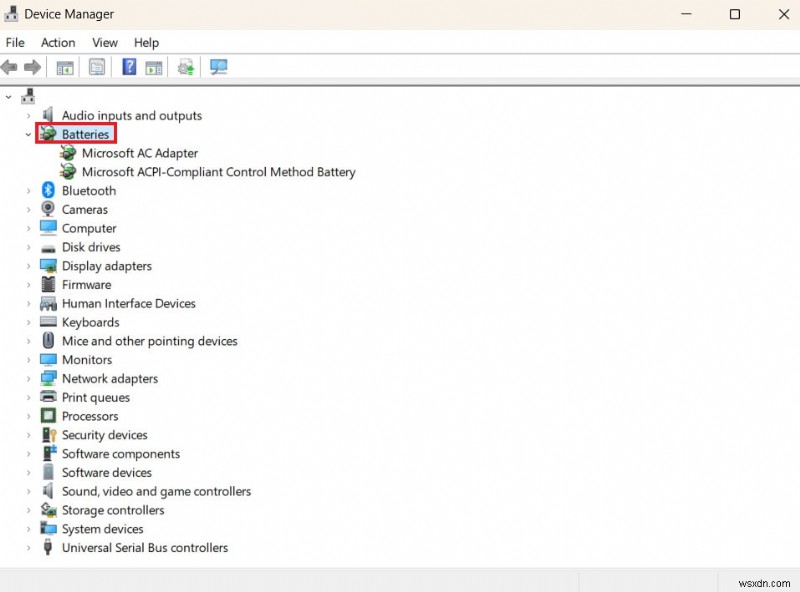Click the Update device driver toolbar icon

[x=186, y=67]
